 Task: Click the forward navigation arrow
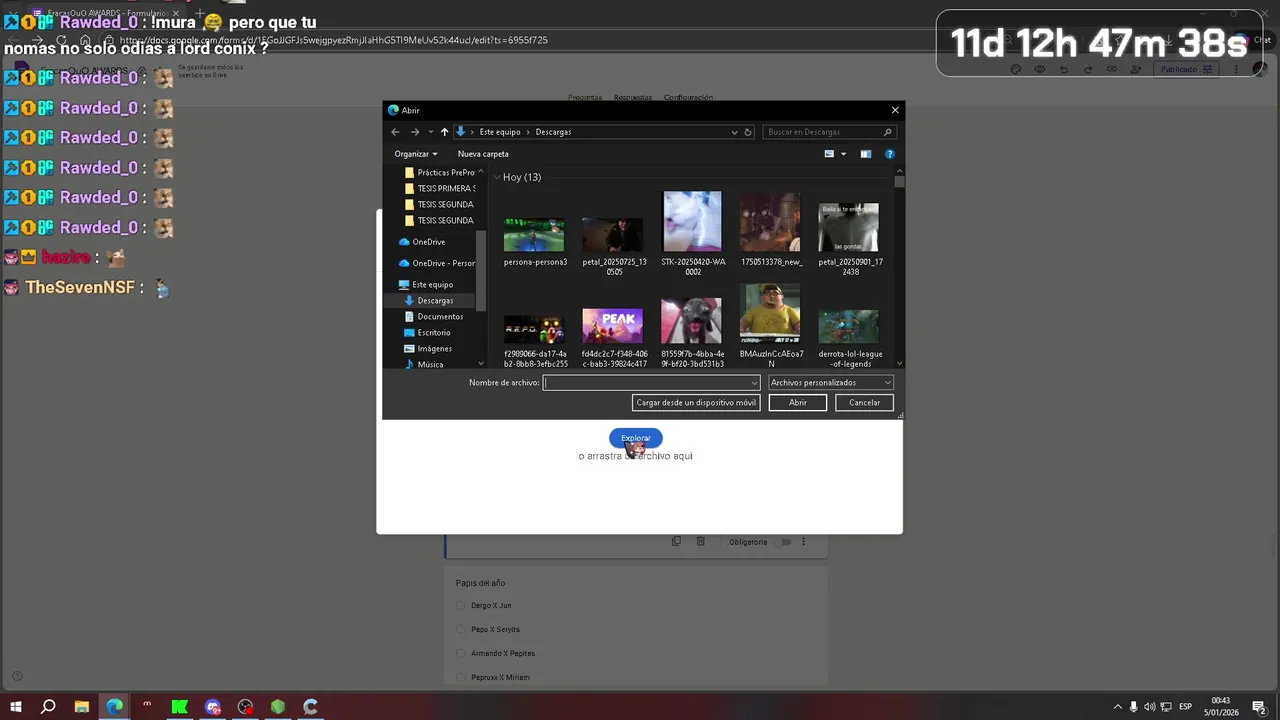415,132
